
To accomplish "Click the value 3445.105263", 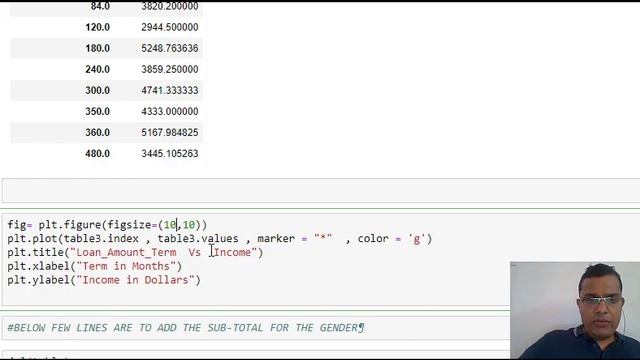I will [x=170, y=154].
